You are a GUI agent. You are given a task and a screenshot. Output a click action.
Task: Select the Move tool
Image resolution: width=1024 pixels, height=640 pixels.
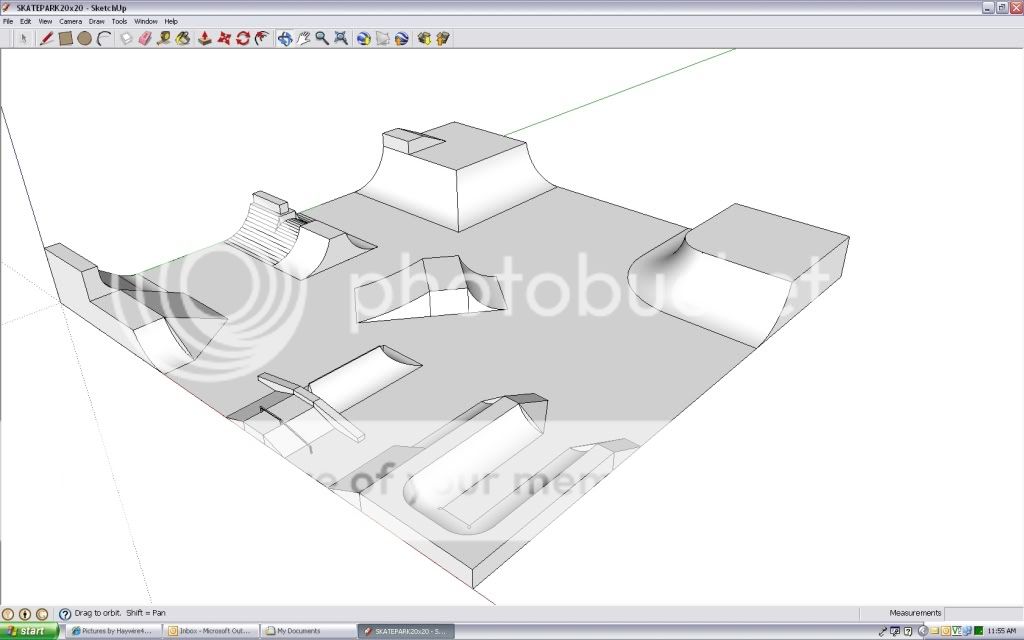tap(223, 38)
